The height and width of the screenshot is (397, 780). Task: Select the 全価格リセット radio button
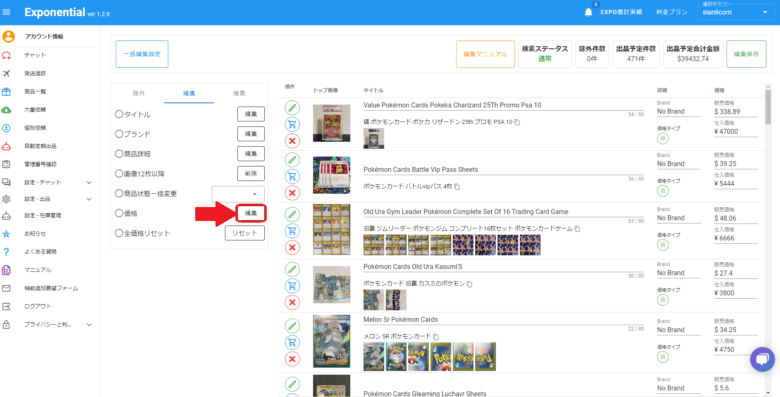click(x=118, y=233)
